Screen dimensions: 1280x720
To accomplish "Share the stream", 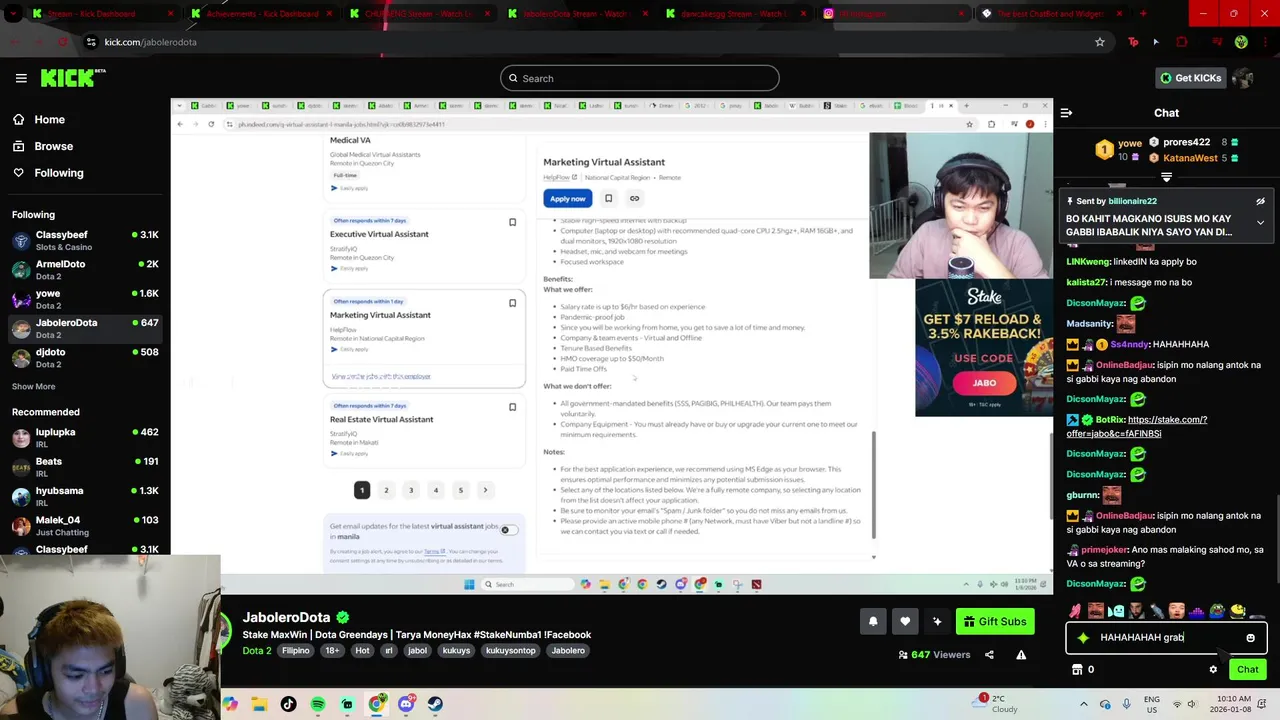I will [x=989, y=655].
